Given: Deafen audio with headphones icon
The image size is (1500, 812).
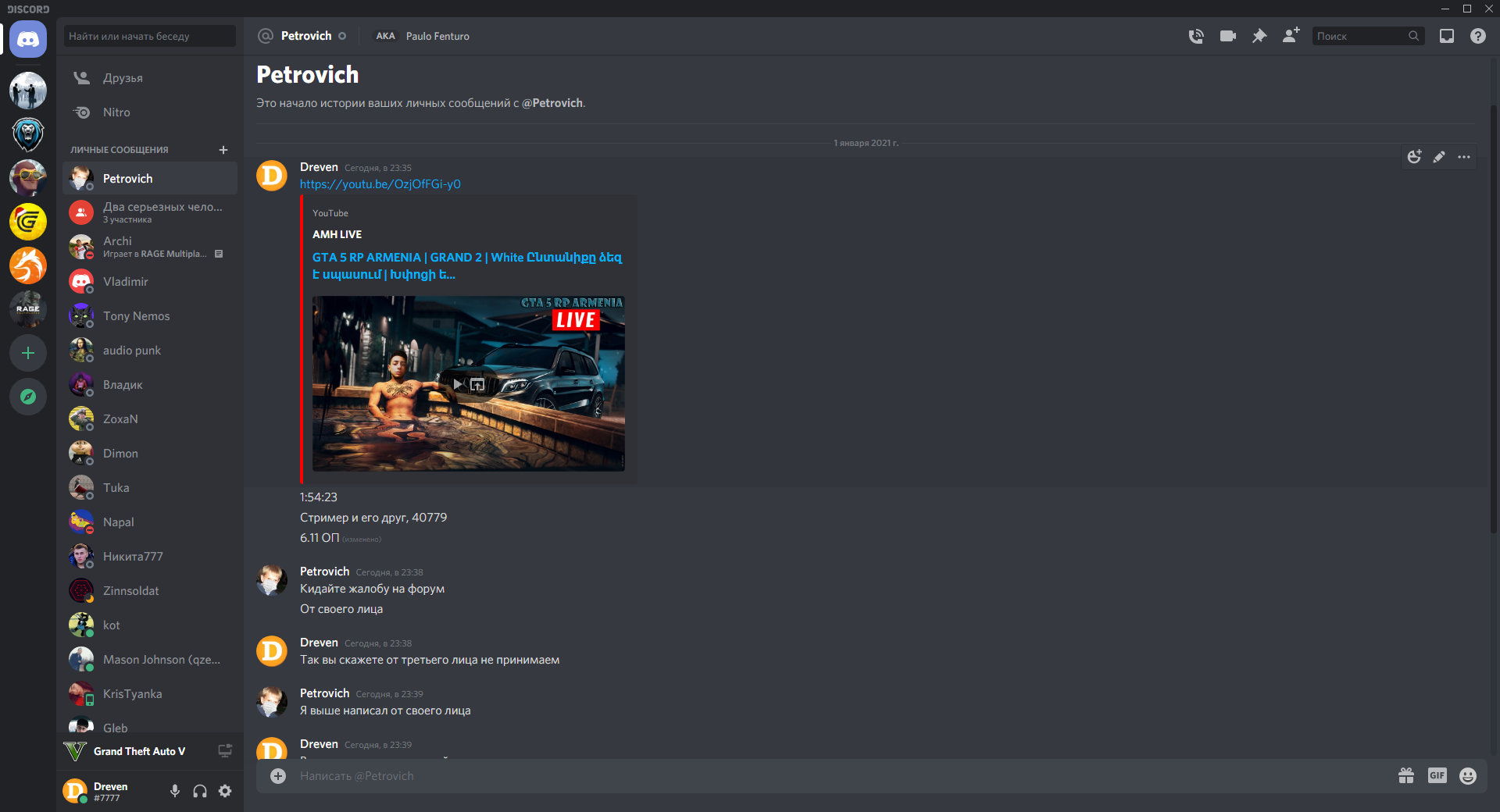Looking at the screenshot, I should click(200, 791).
